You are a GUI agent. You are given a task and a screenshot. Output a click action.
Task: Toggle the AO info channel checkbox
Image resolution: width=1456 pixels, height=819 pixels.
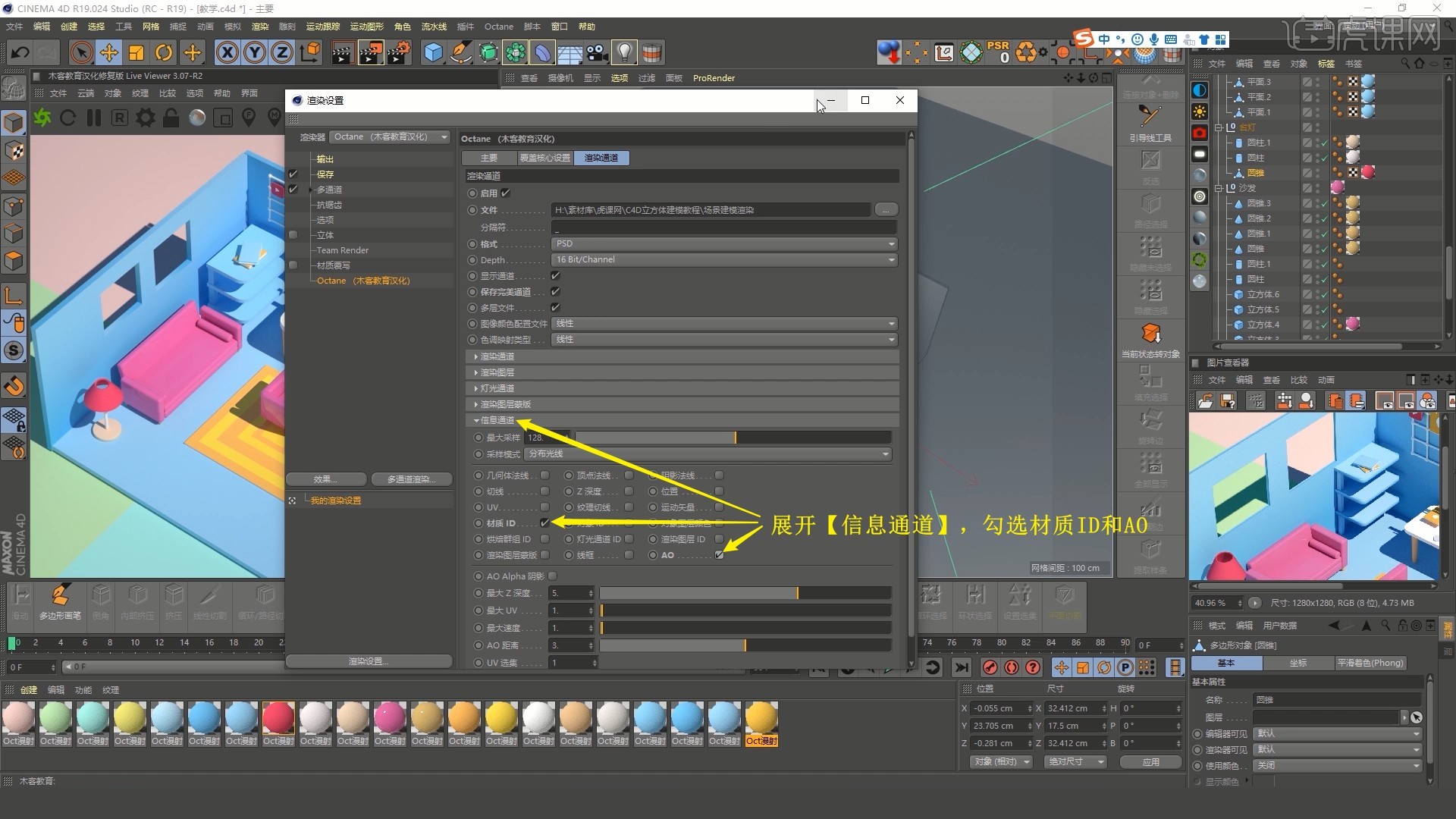pyautogui.click(x=719, y=555)
